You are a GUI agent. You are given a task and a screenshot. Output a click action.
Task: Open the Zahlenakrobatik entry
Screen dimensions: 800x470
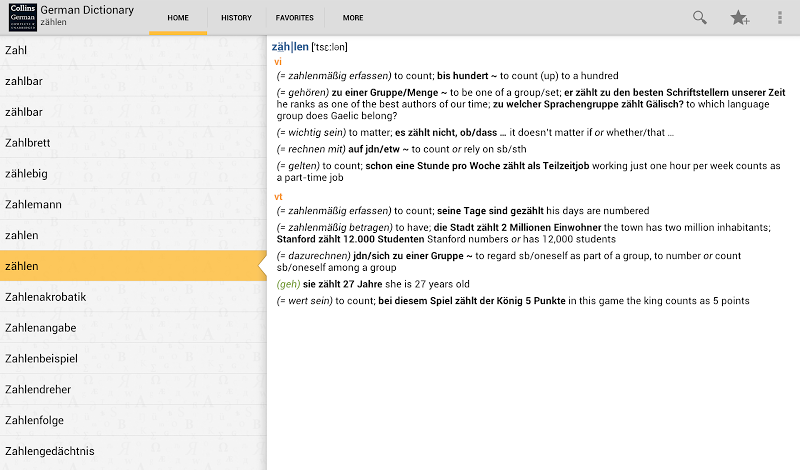pyautogui.click(x=133, y=297)
